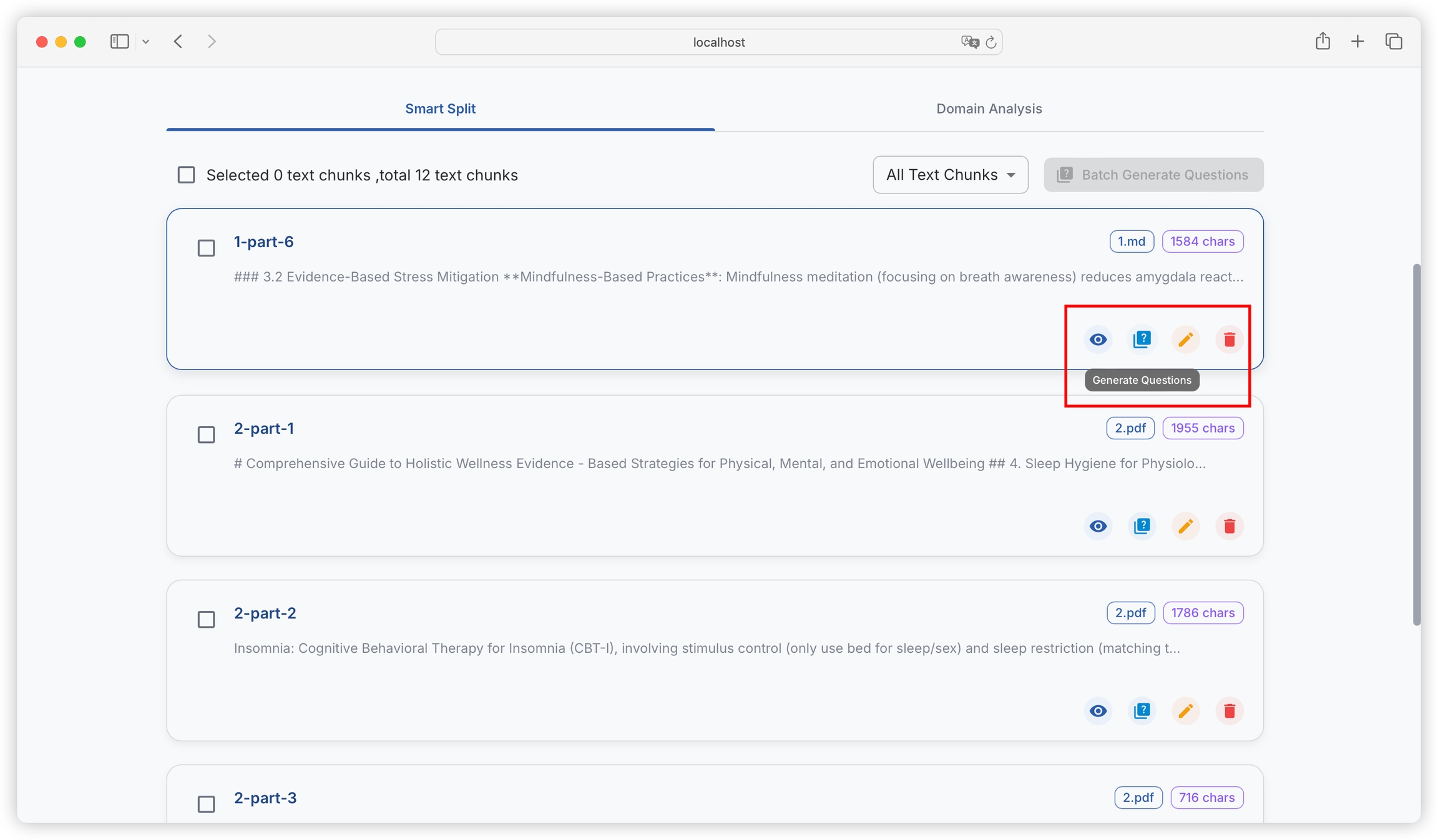View the 2-part-2 chunk details
This screenshot has height=840, width=1438.
(x=1098, y=711)
